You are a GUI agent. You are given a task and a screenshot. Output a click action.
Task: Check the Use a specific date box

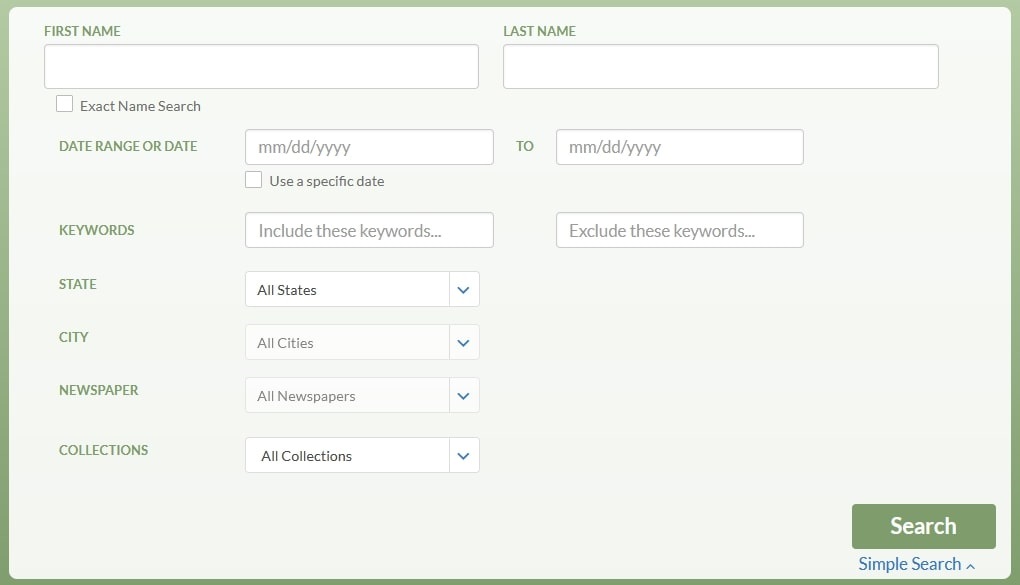(254, 180)
